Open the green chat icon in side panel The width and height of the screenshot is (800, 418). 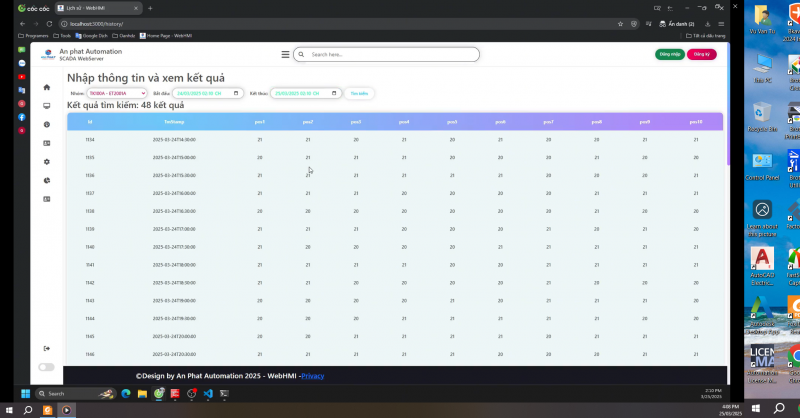[21, 50]
